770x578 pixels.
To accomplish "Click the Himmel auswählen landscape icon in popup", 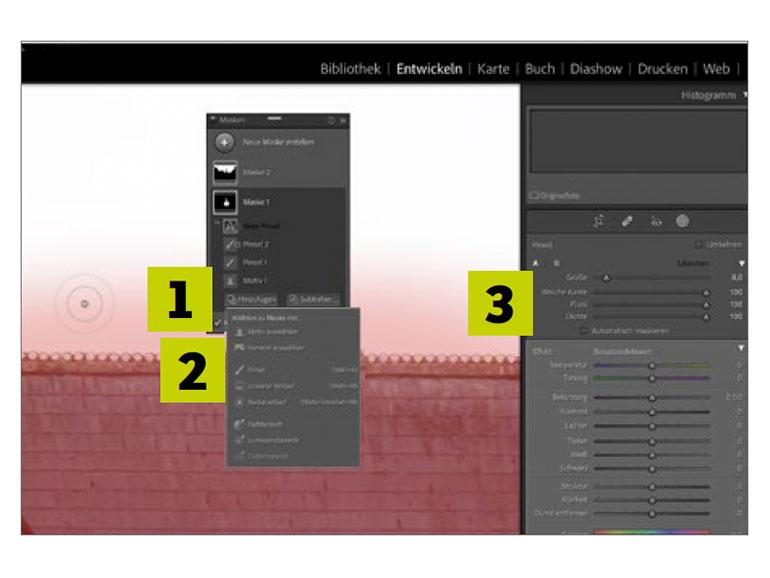I will tap(240, 347).
